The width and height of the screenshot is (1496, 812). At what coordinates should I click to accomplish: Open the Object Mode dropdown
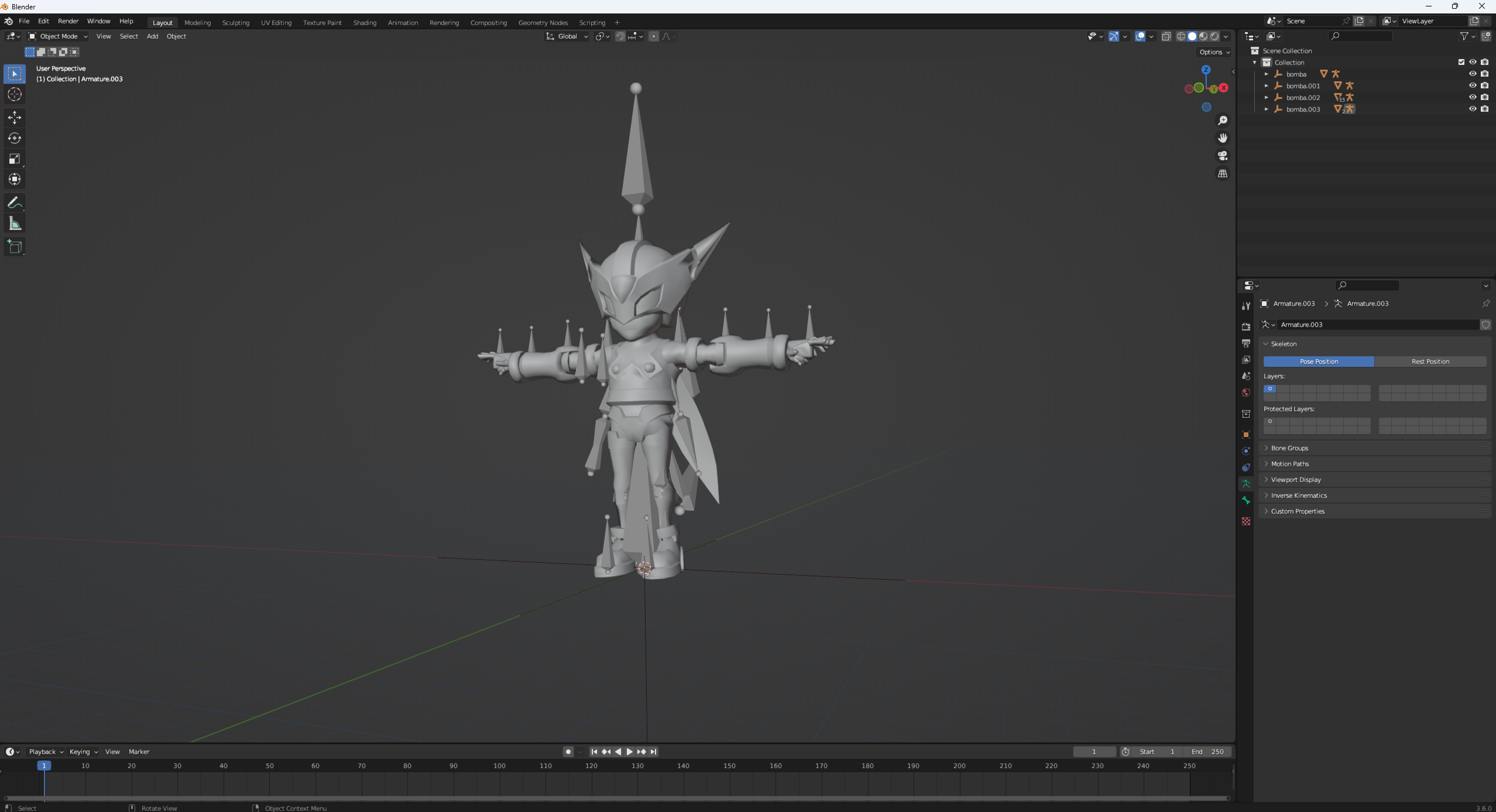pyautogui.click(x=58, y=36)
